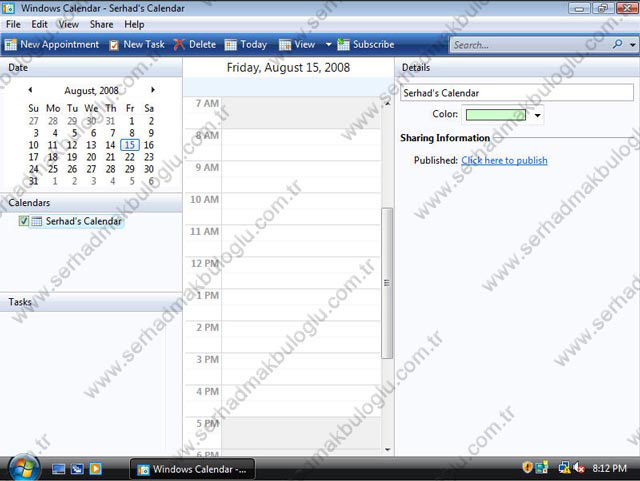This screenshot has height=481, width=640.
Task: Select August 13 in mini calendar
Action: point(91,145)
